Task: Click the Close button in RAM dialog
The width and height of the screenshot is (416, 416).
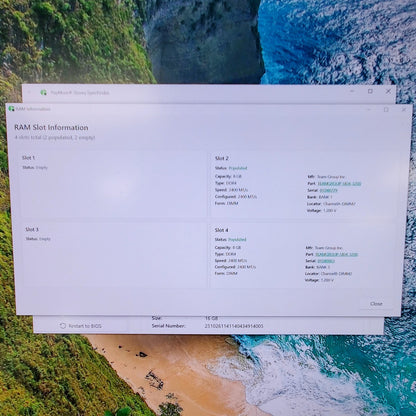Action: point(376,304)
